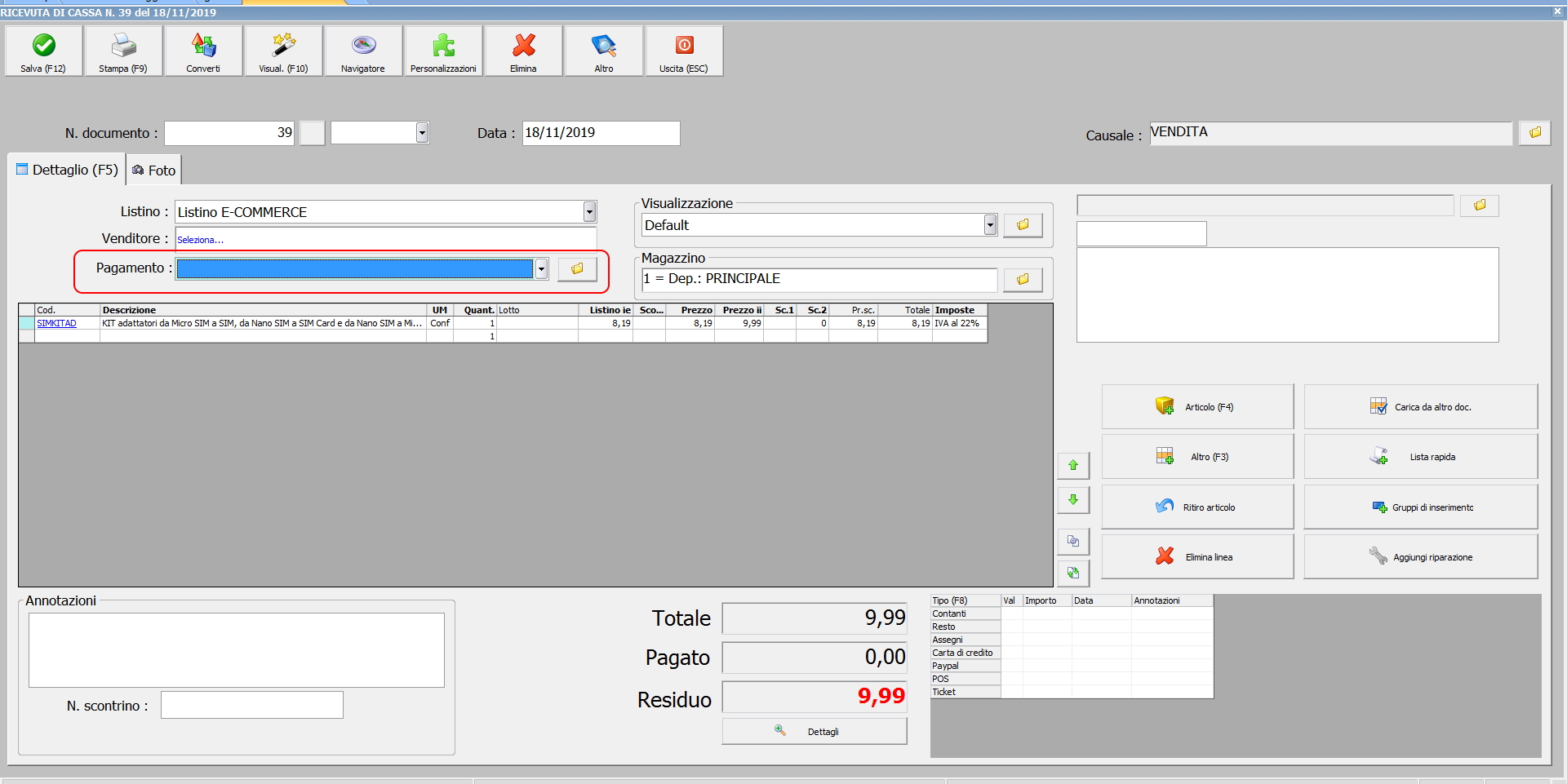Image resolution: width=1567 pixels, height=784 pixels.
Task: Click the Tipo (F8) column header
Action: click(966, 600)
